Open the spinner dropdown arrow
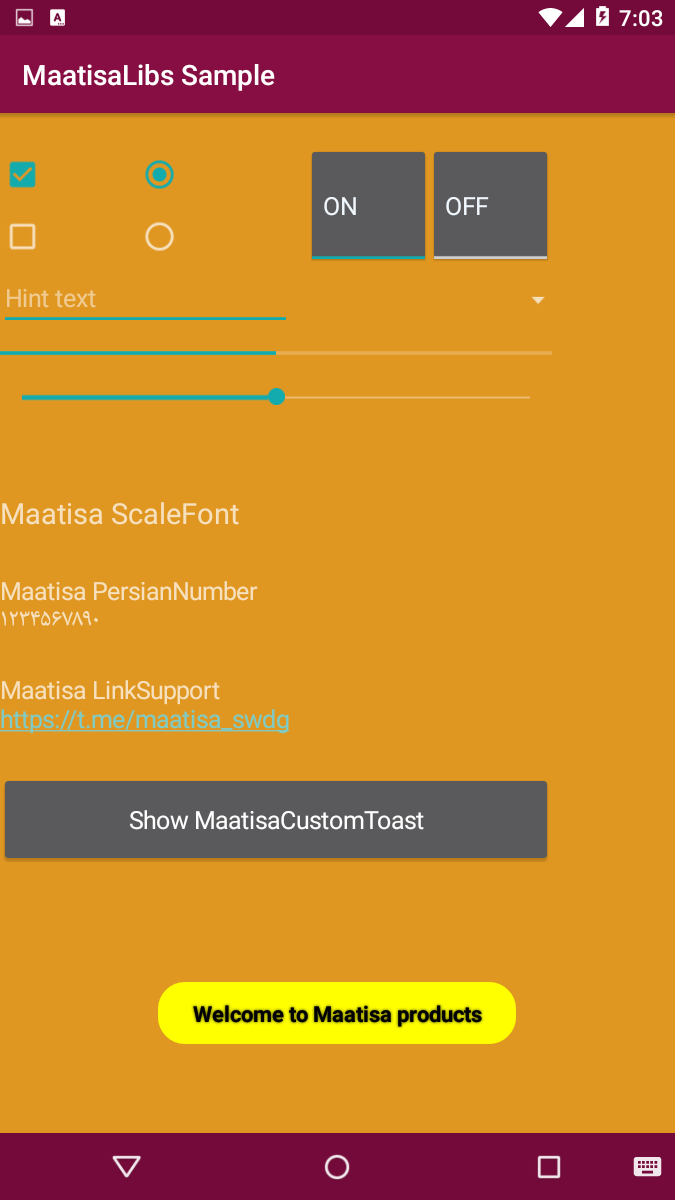Image resolution: width=675 pixels, height=1200 pixels. 538,299
